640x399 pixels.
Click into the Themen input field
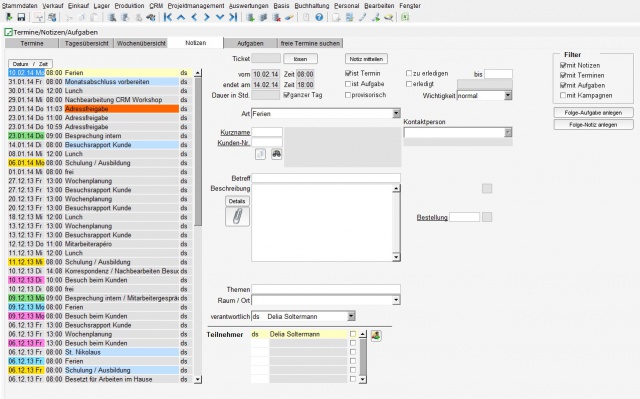pyautogui.click(x=326, y=289)
